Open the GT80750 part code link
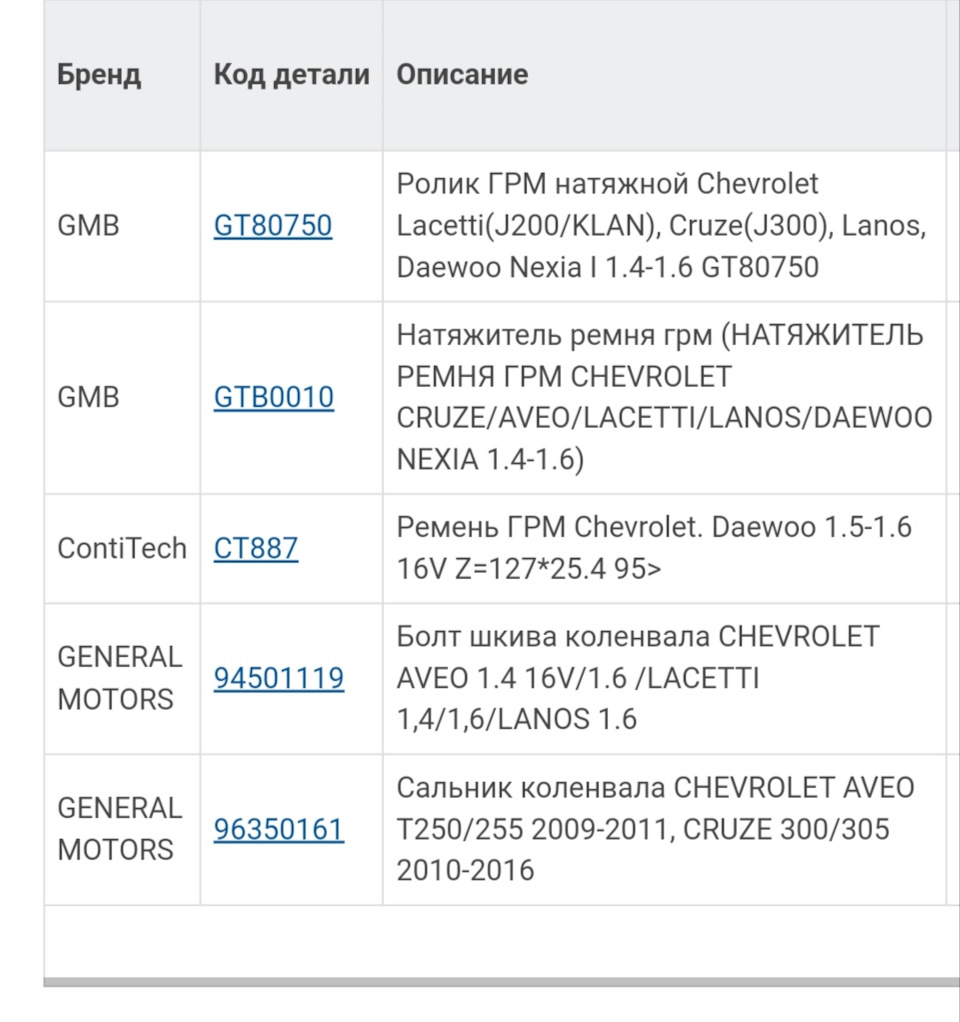This screenshot has width=960, height=1022. (272, 225)
